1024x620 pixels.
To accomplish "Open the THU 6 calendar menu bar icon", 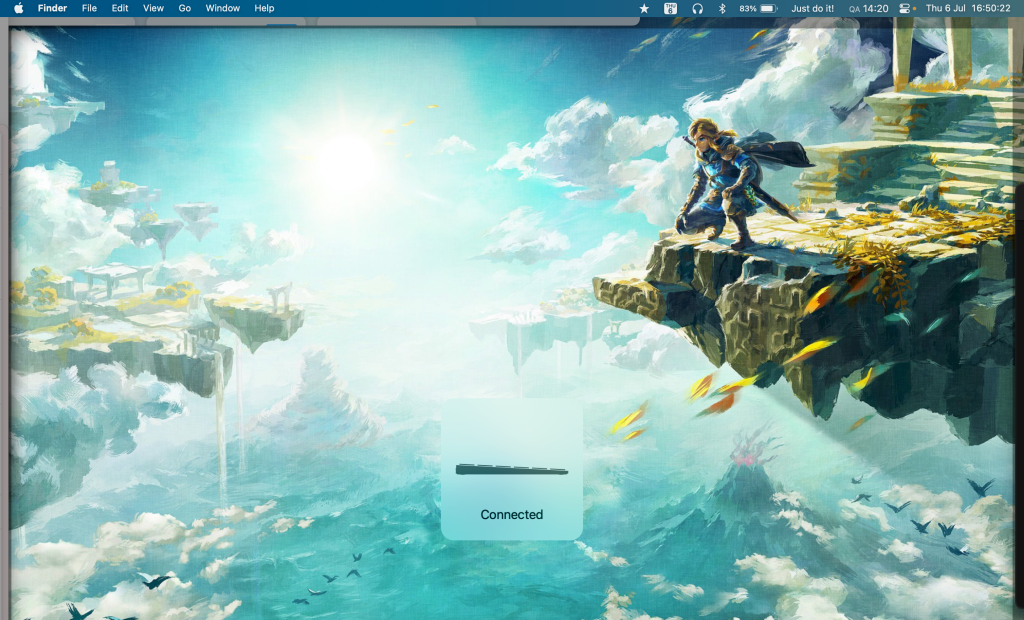I will click(670, 8).
